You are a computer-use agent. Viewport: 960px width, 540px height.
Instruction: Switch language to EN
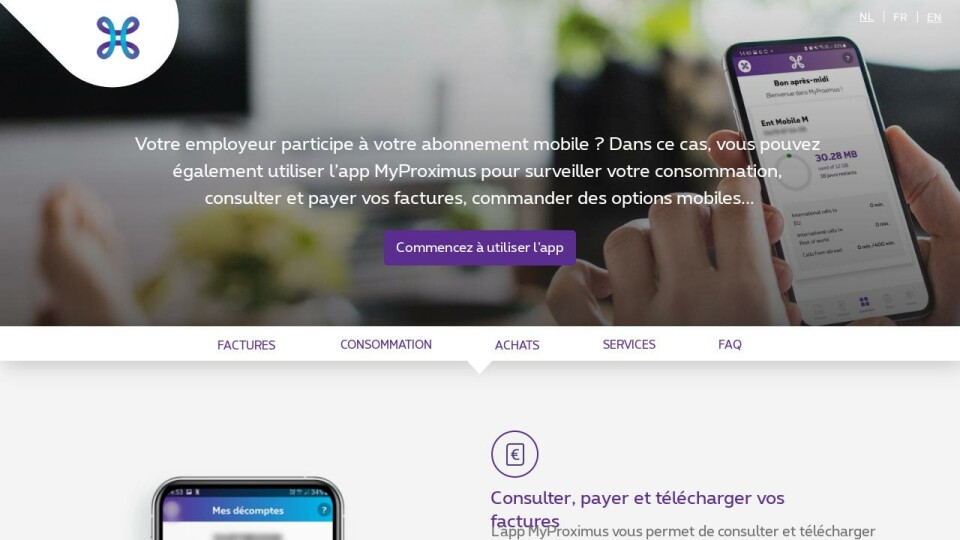point(934,17)
